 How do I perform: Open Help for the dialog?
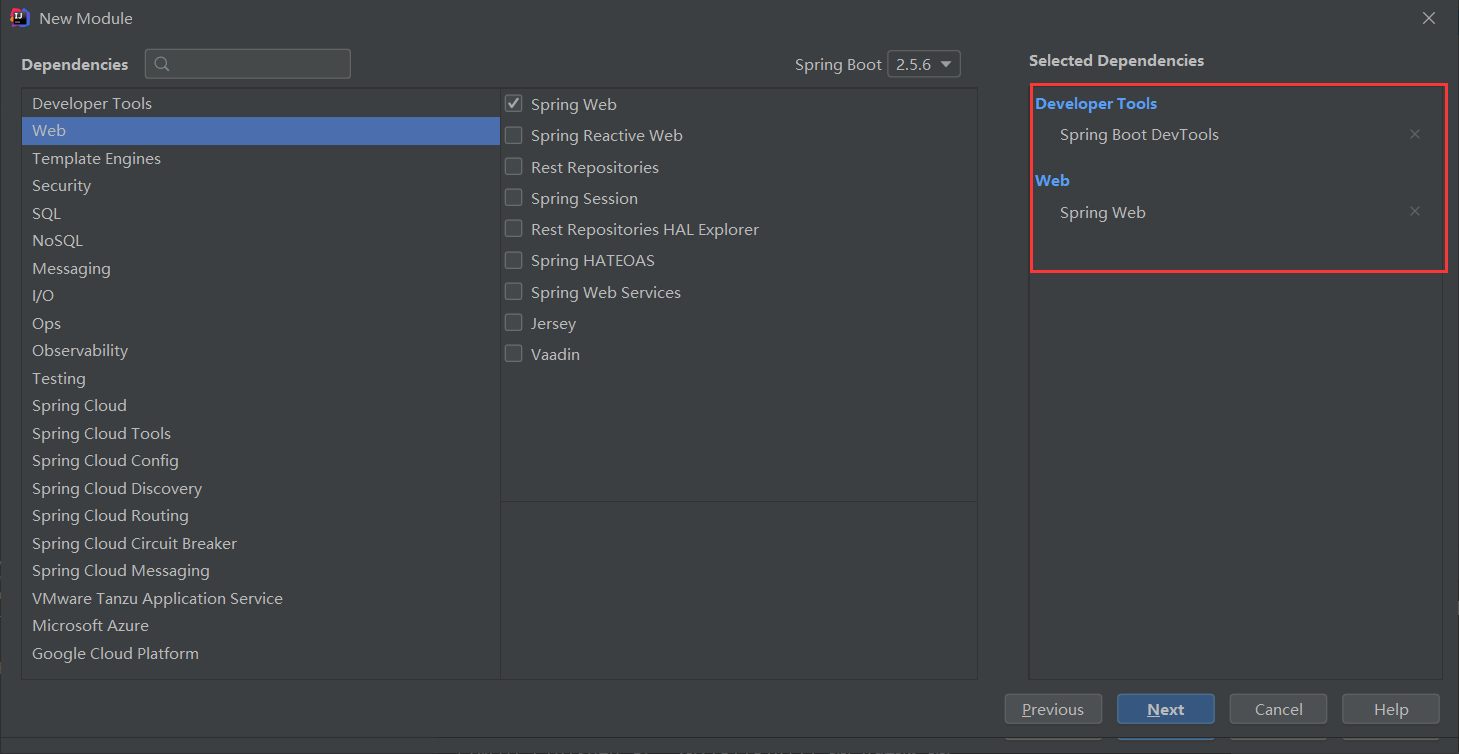[x=1391, y=709]
